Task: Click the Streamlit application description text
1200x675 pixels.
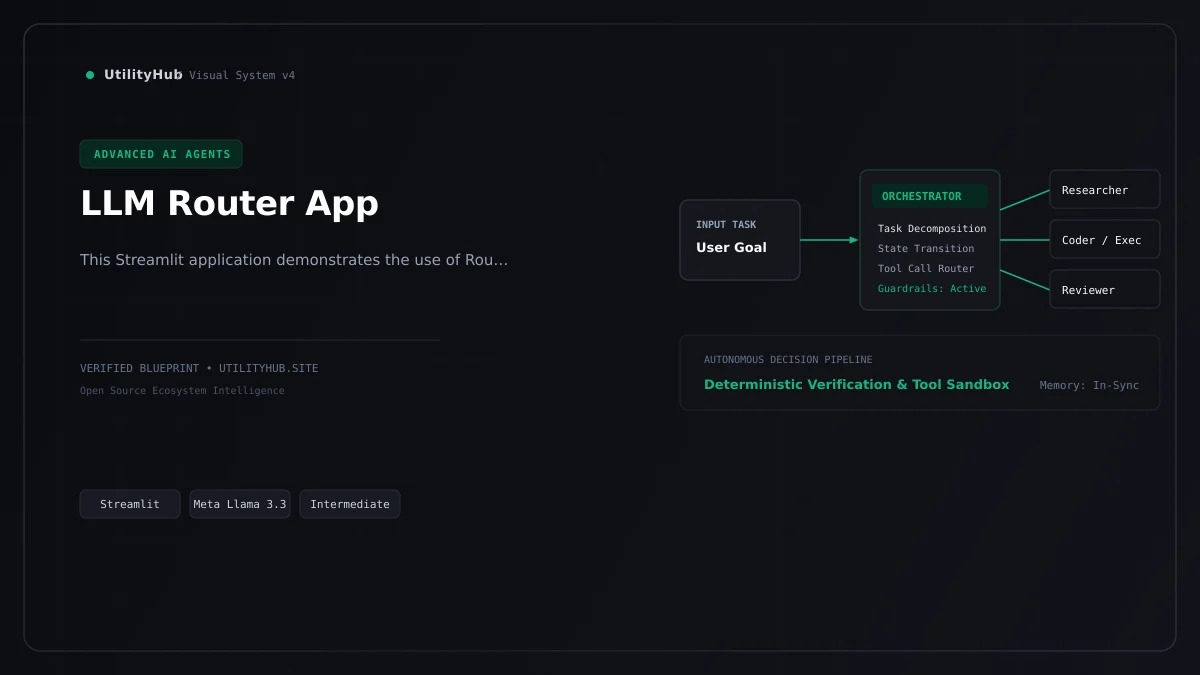Action: tap(294, 260)
